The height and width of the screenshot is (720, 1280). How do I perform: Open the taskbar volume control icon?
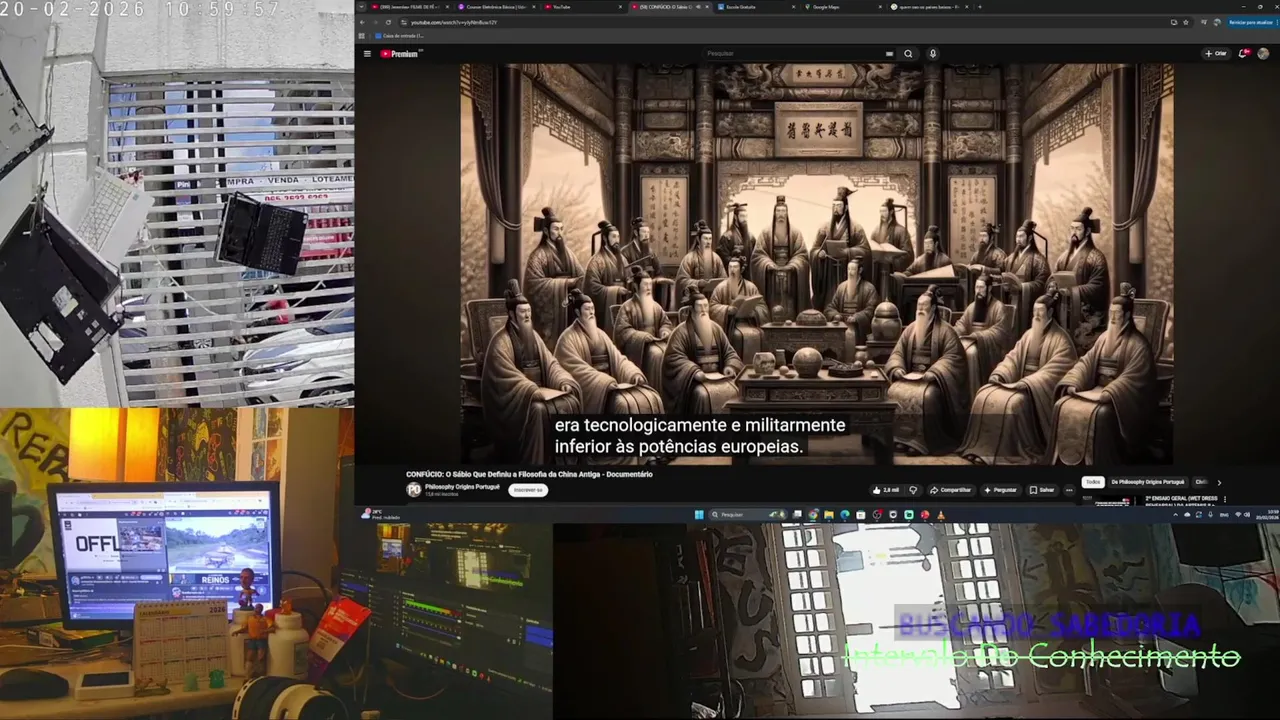pyautogui.click(x=1247, y=514)
